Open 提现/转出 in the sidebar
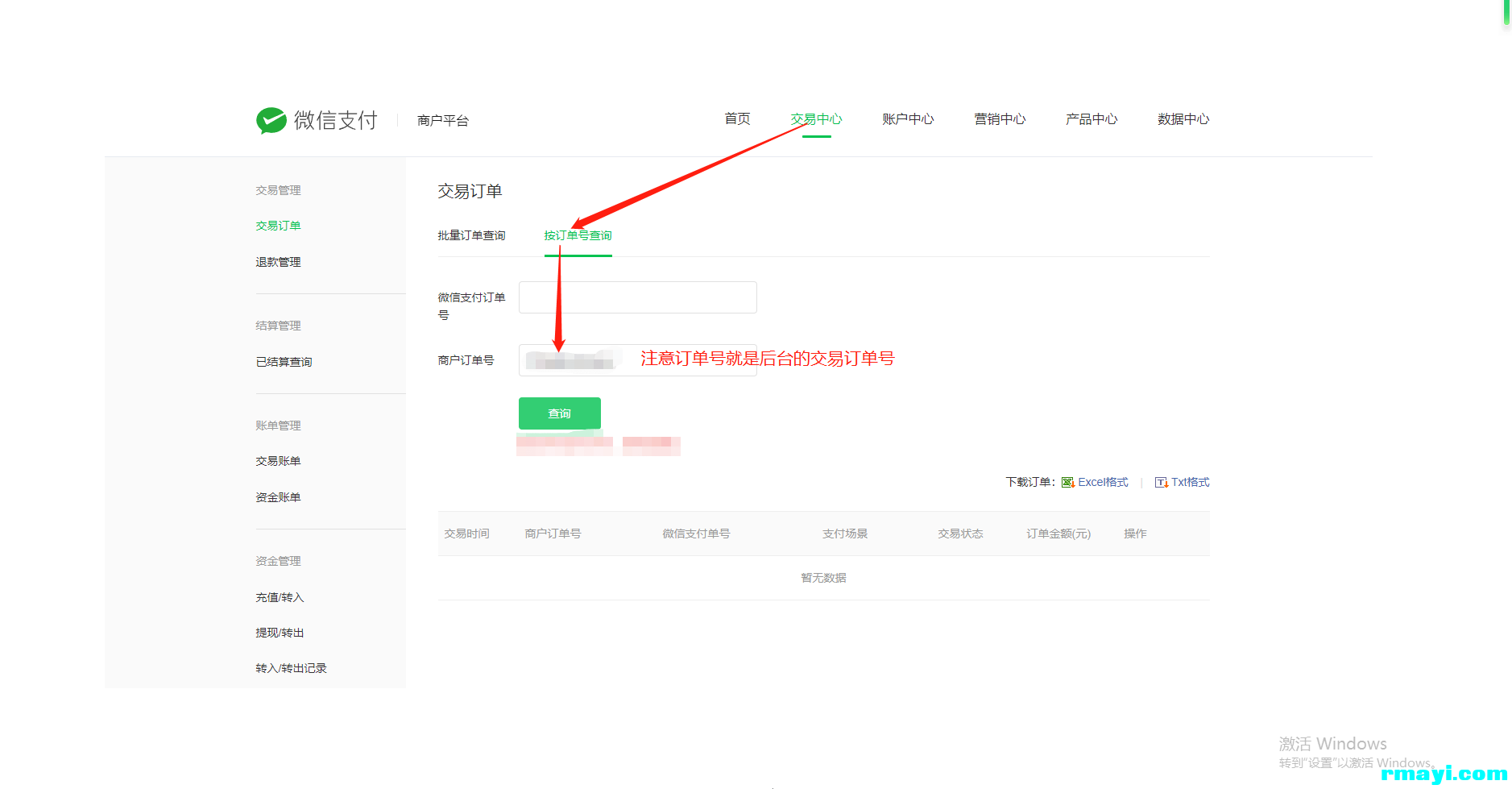Screen dimensions: 1512x789 click(x=280, y=633)
